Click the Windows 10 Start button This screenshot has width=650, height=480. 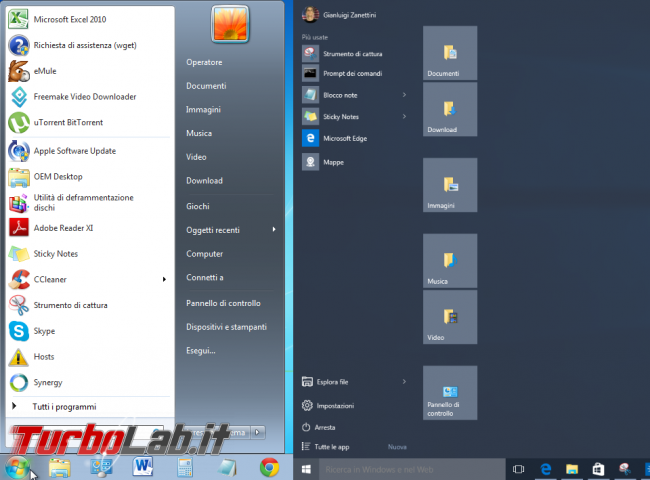coord(306,469)
